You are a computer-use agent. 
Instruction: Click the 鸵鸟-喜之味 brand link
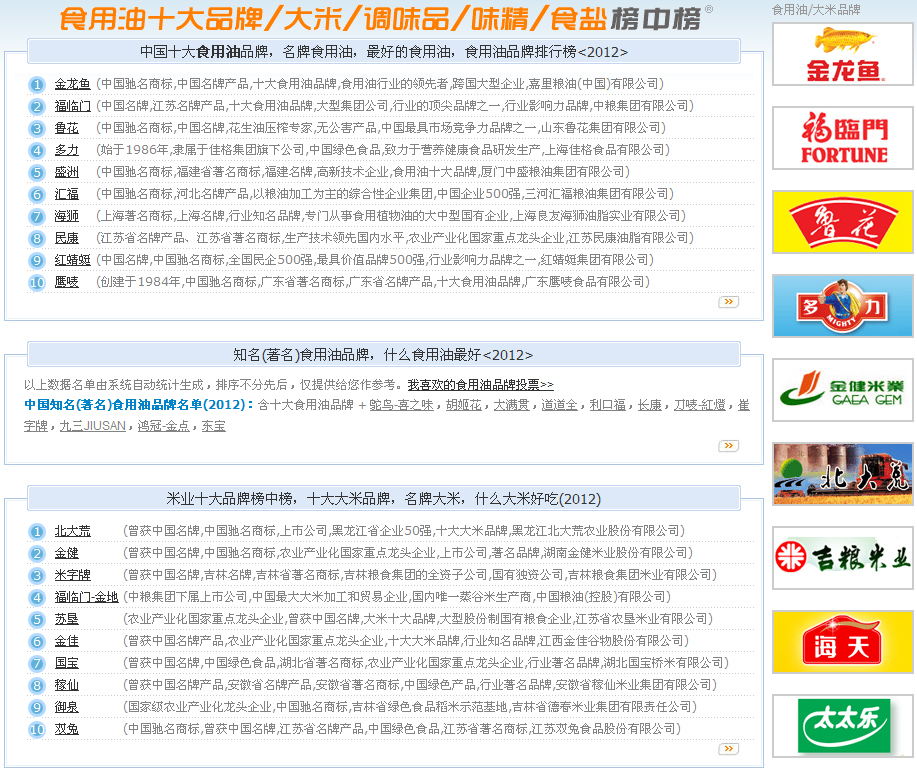click(x=402, y=405)
